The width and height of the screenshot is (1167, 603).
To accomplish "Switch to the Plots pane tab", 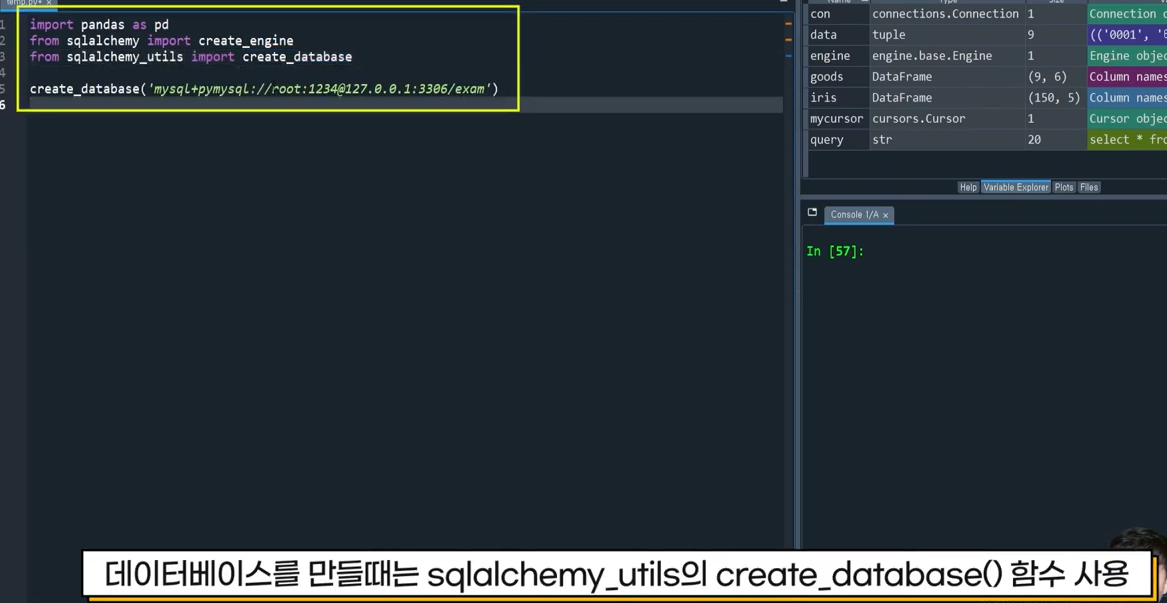I will coord(1064,188).
